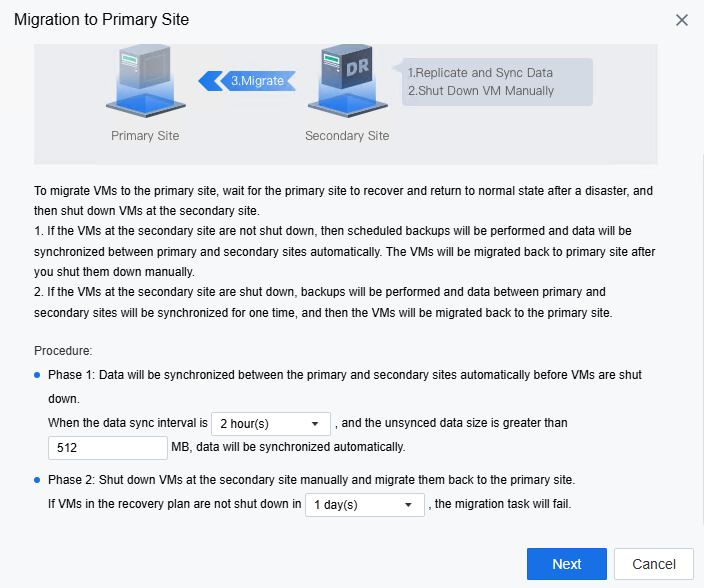Focus the unsynced data size field
The image size is (704, 588).
click(108, 448)
